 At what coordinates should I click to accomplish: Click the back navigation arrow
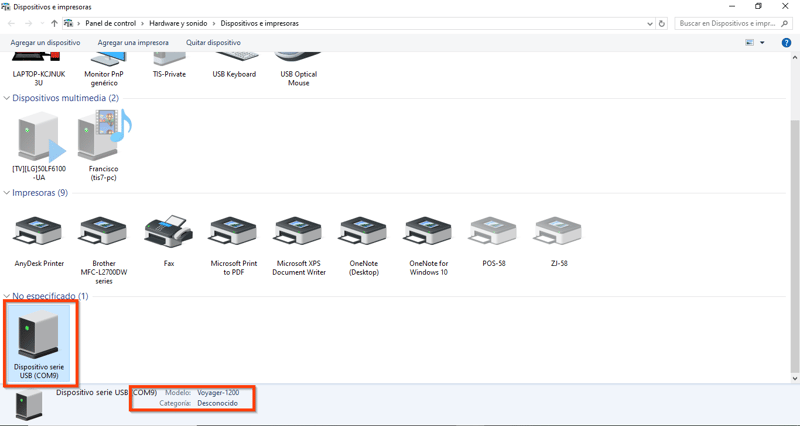12,23
